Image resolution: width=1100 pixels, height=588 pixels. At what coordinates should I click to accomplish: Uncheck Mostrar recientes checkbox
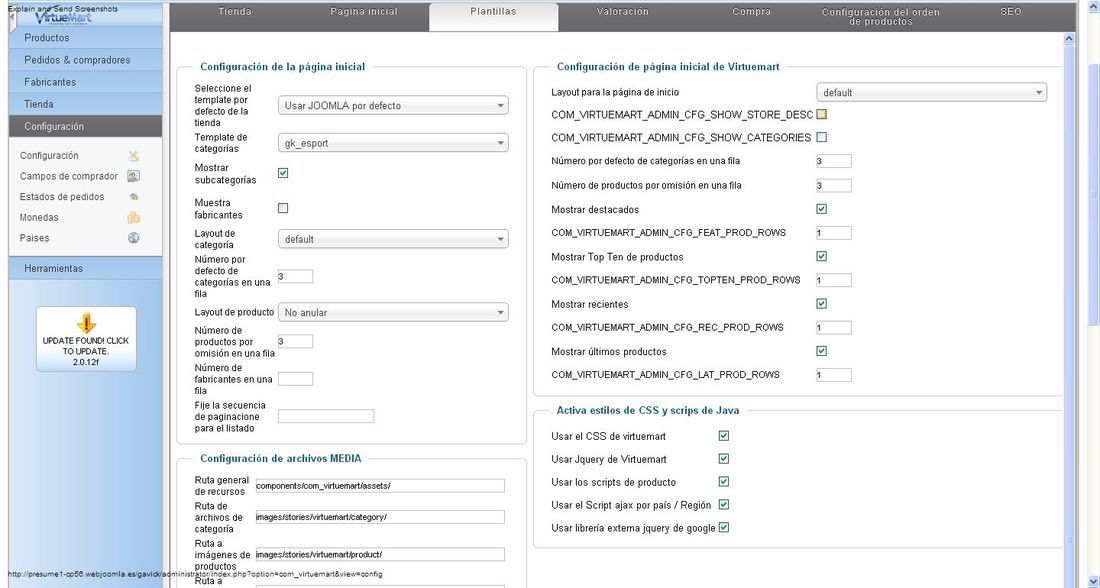821,303
